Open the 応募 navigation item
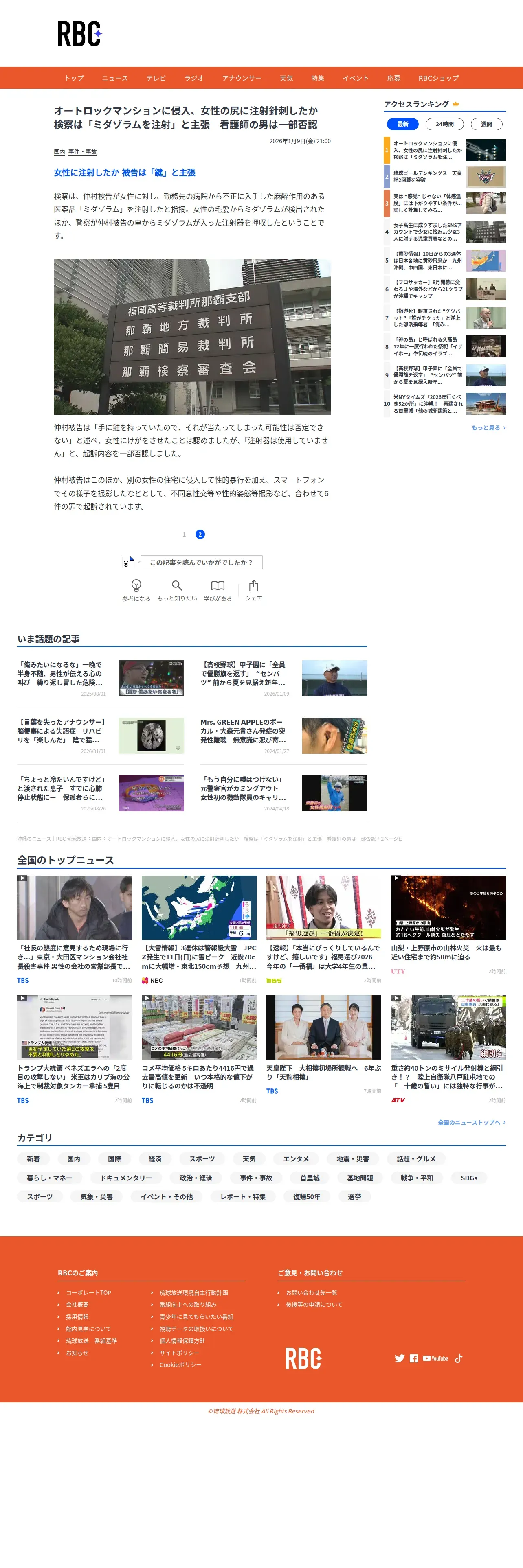The height and width of the screenshot is (1568, 523). coord(394,78)
